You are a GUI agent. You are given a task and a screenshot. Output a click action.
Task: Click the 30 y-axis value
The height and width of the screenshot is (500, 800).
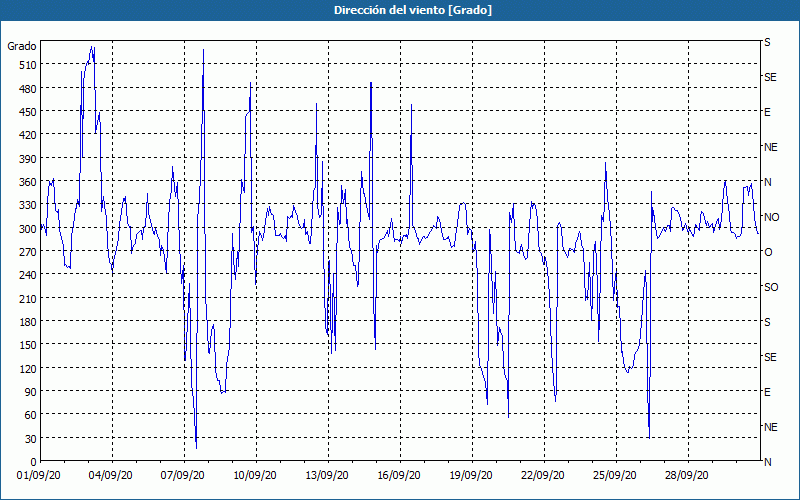pyautogui.click(x=31, y=439)
